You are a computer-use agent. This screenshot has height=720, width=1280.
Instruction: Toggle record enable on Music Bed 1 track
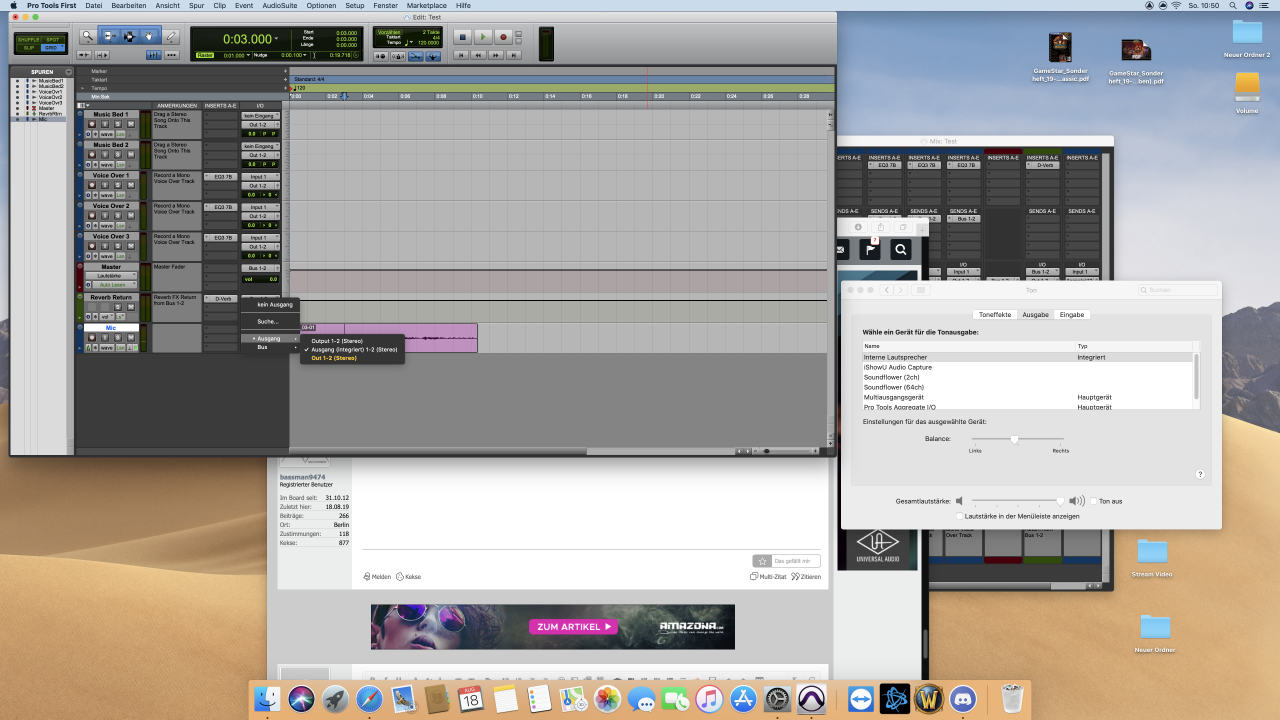tap(92, 124)
